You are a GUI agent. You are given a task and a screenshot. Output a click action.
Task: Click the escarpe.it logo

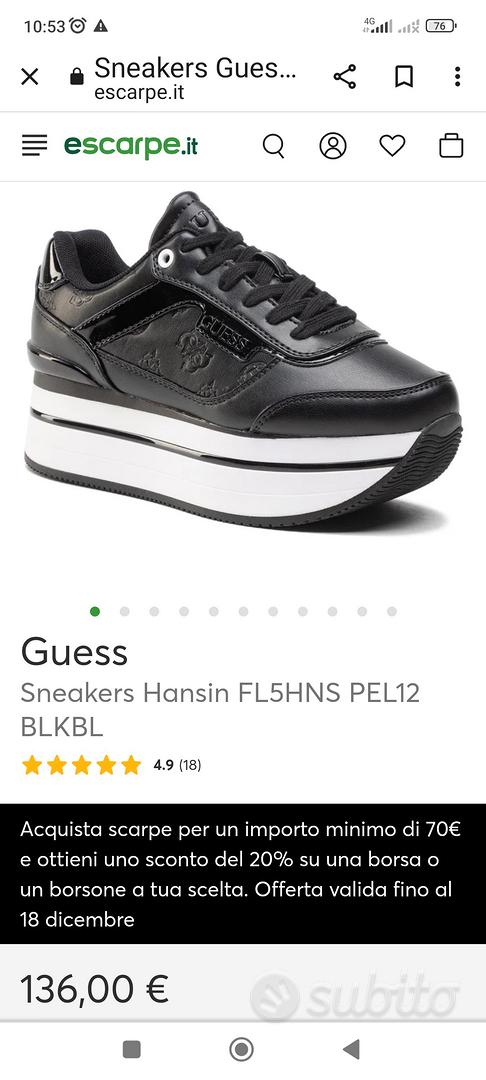point(131,145)
